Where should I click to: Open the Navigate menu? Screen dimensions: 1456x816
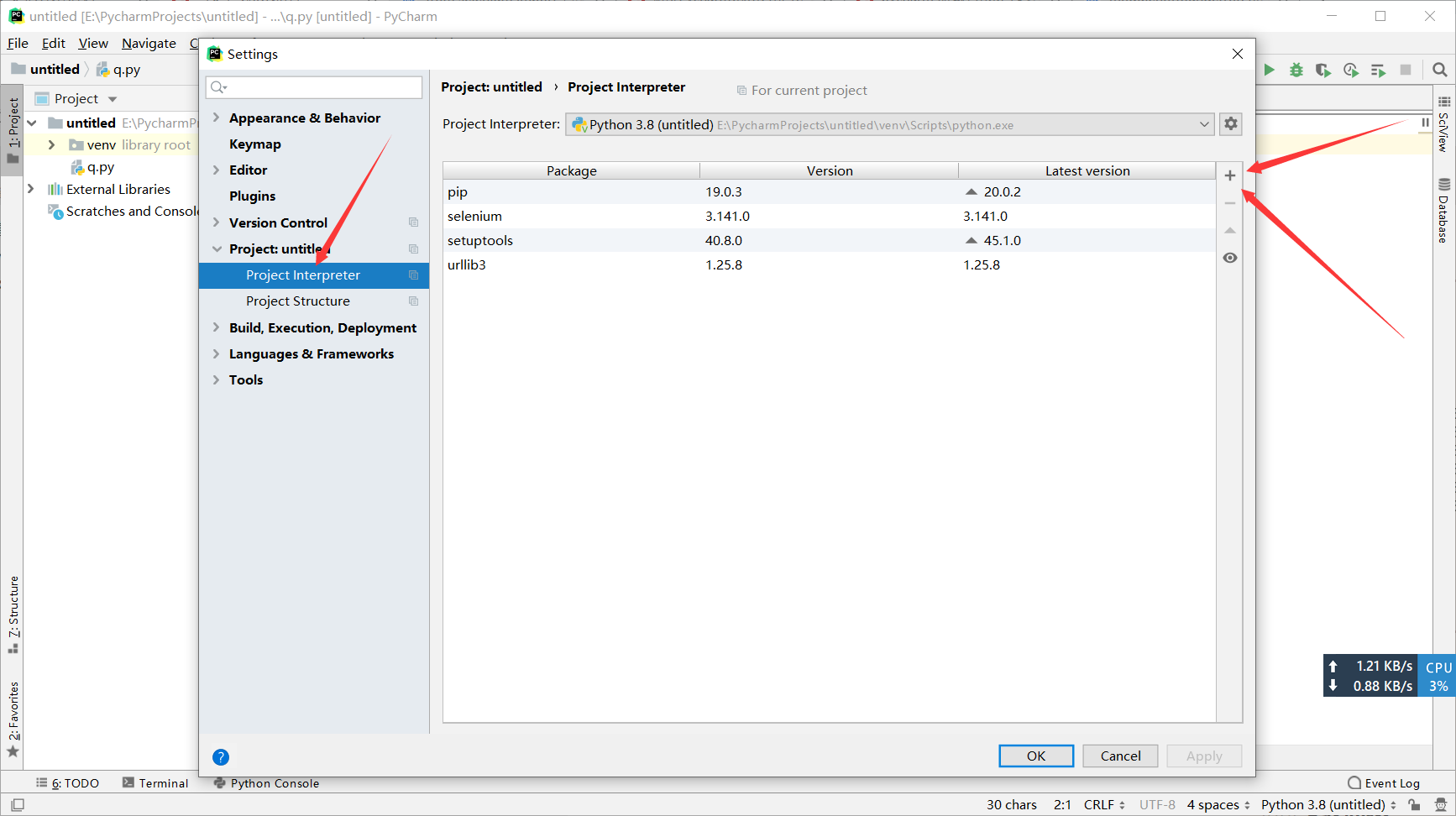coord(149,43)
